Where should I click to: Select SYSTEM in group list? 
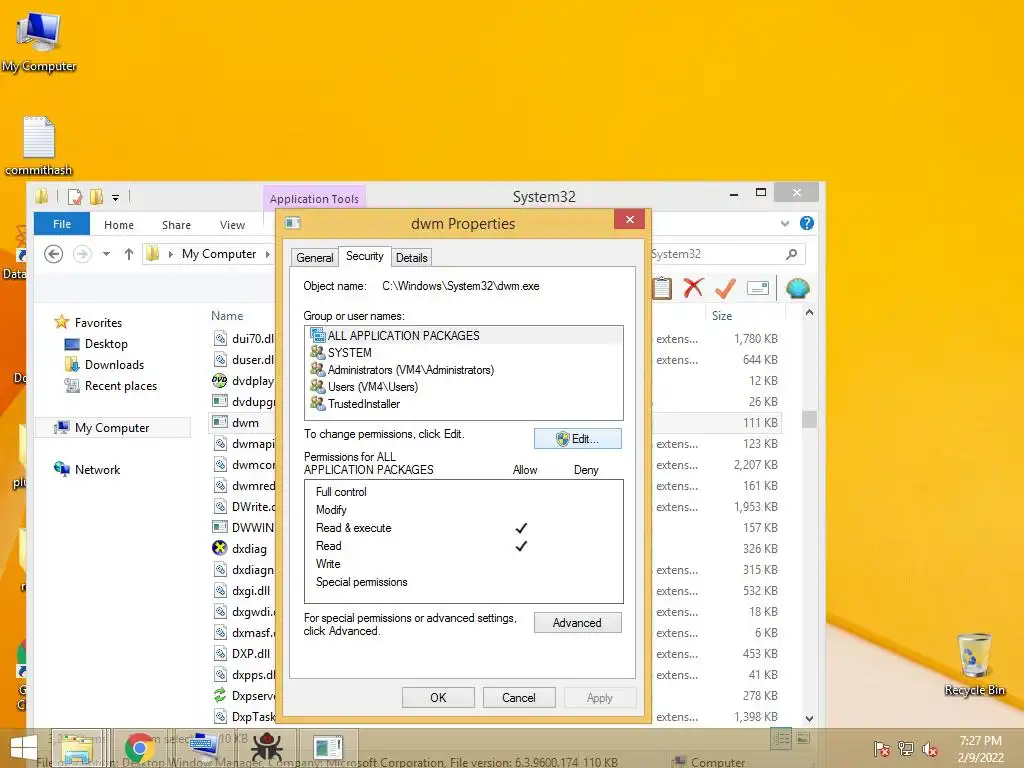pos(464,353)
